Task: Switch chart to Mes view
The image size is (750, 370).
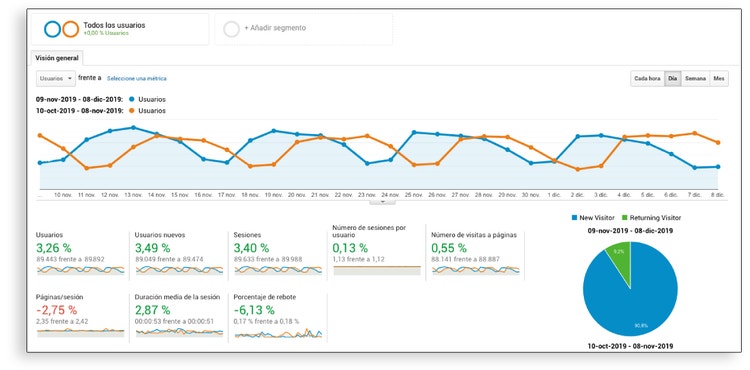Action: pyautogui.click(x=718, y=78)
